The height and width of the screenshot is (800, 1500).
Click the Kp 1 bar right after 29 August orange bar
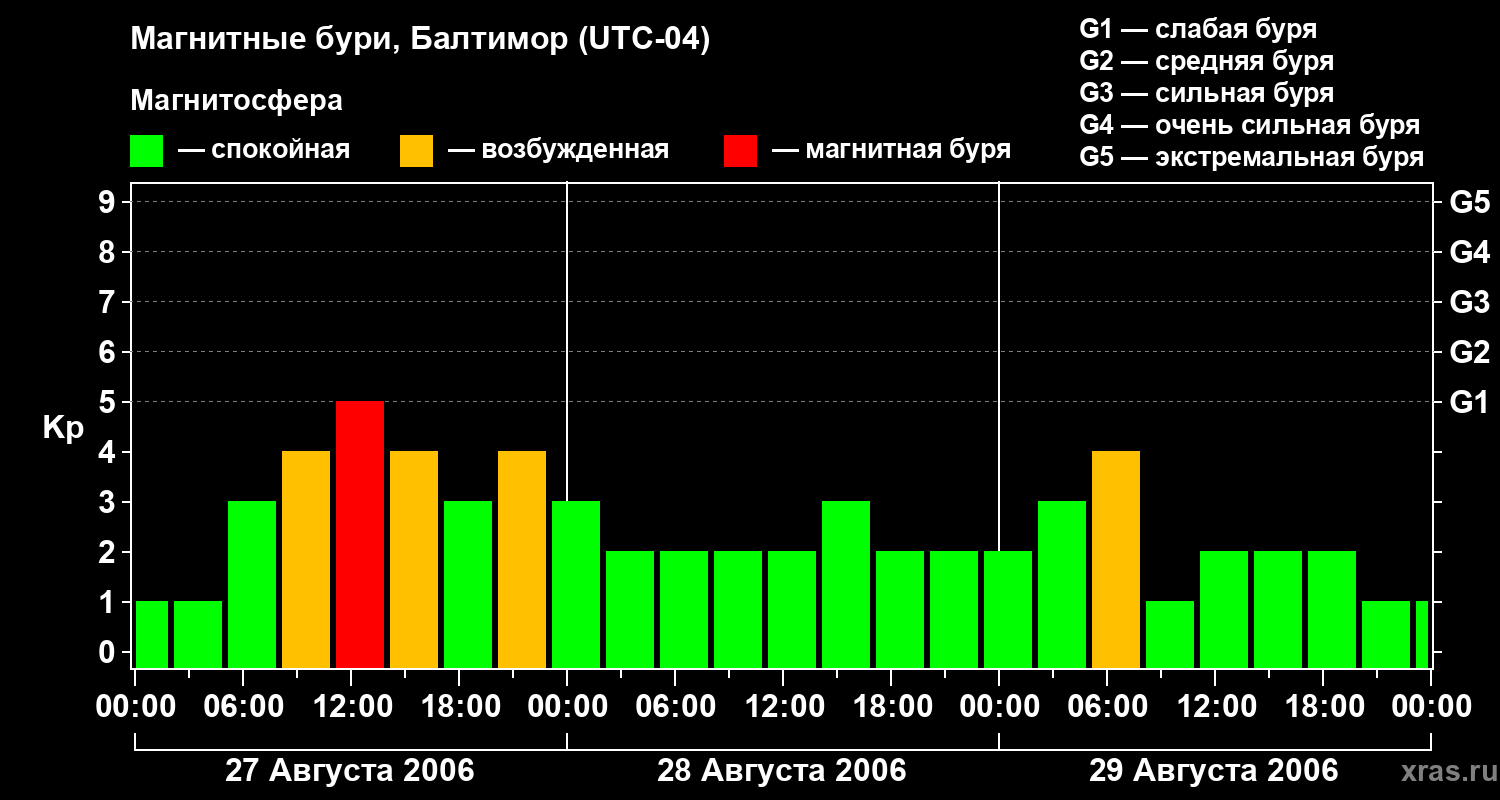[1170, 634]
